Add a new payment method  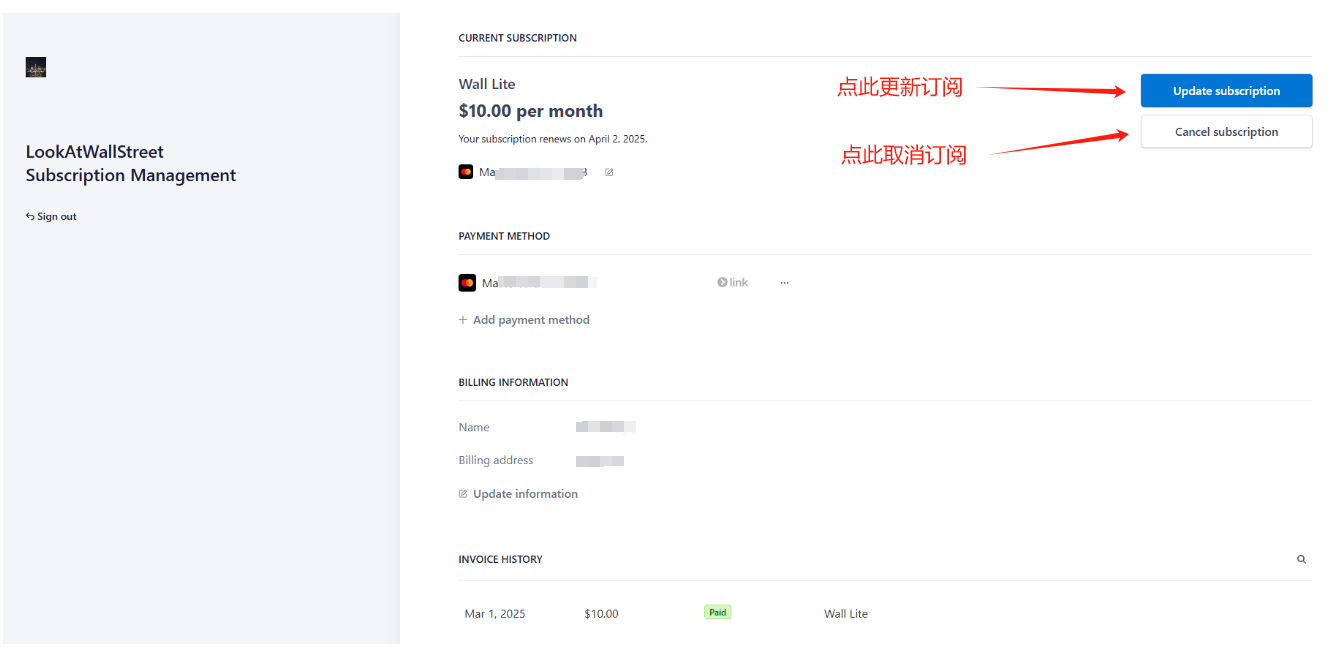(524, 320)
